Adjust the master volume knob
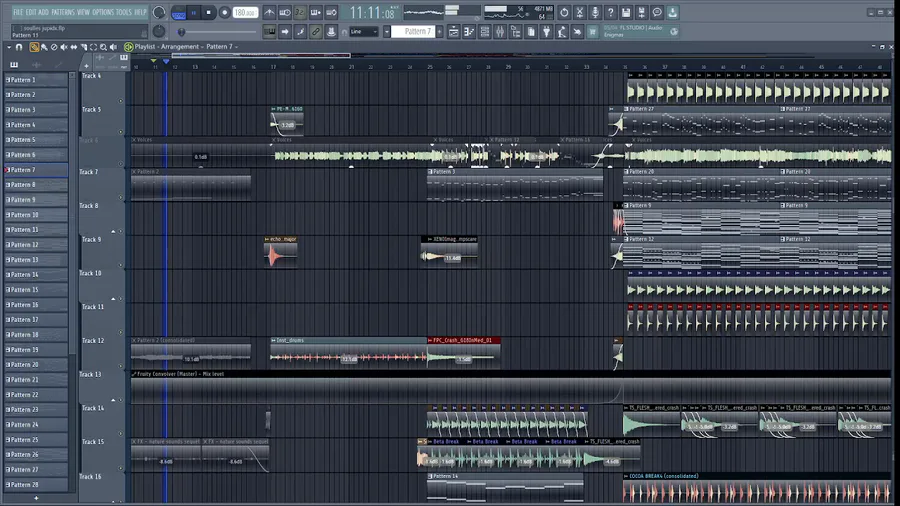 159,12
